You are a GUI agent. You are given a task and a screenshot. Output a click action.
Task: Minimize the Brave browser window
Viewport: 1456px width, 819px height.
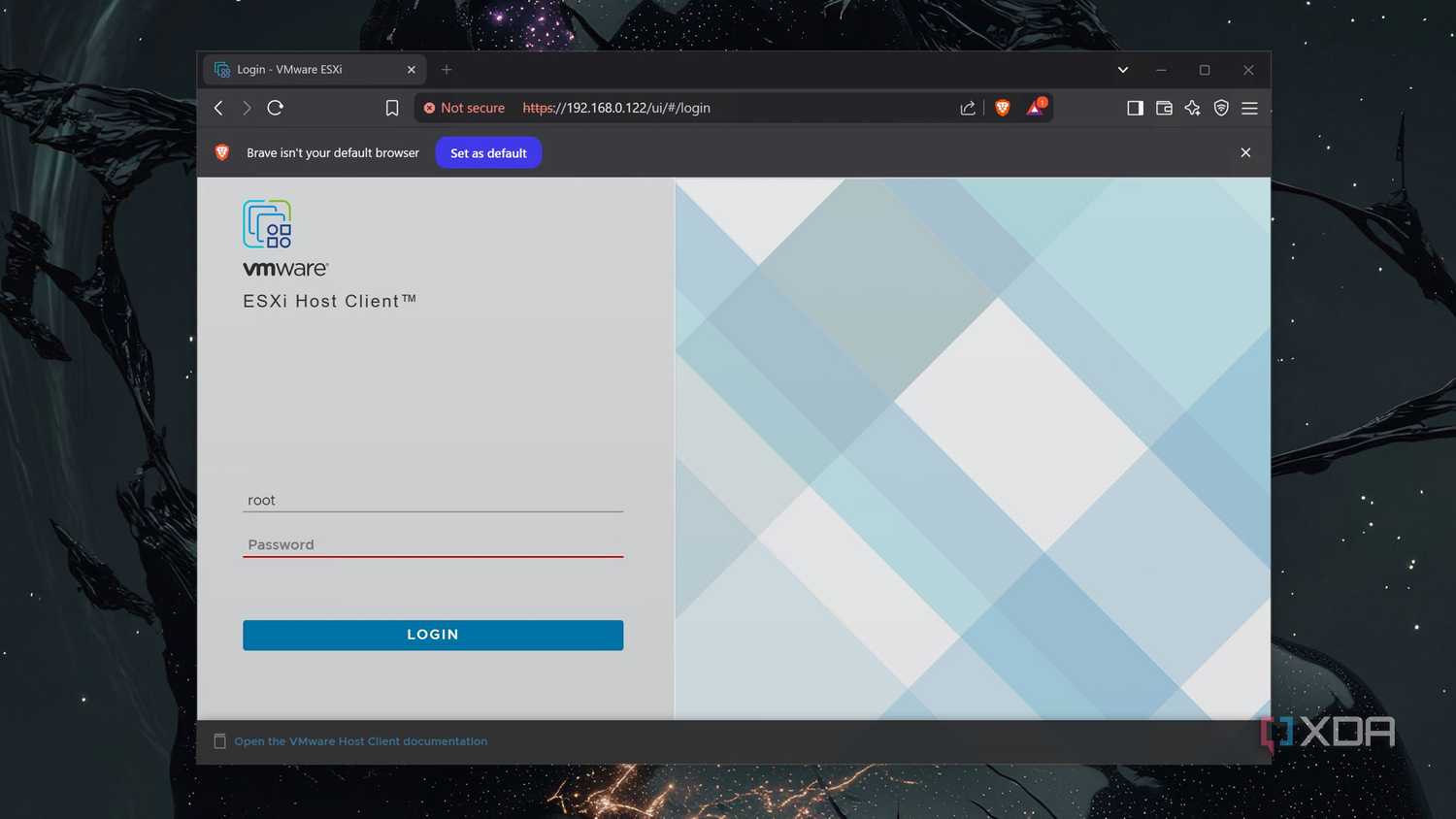(1161, 70)
